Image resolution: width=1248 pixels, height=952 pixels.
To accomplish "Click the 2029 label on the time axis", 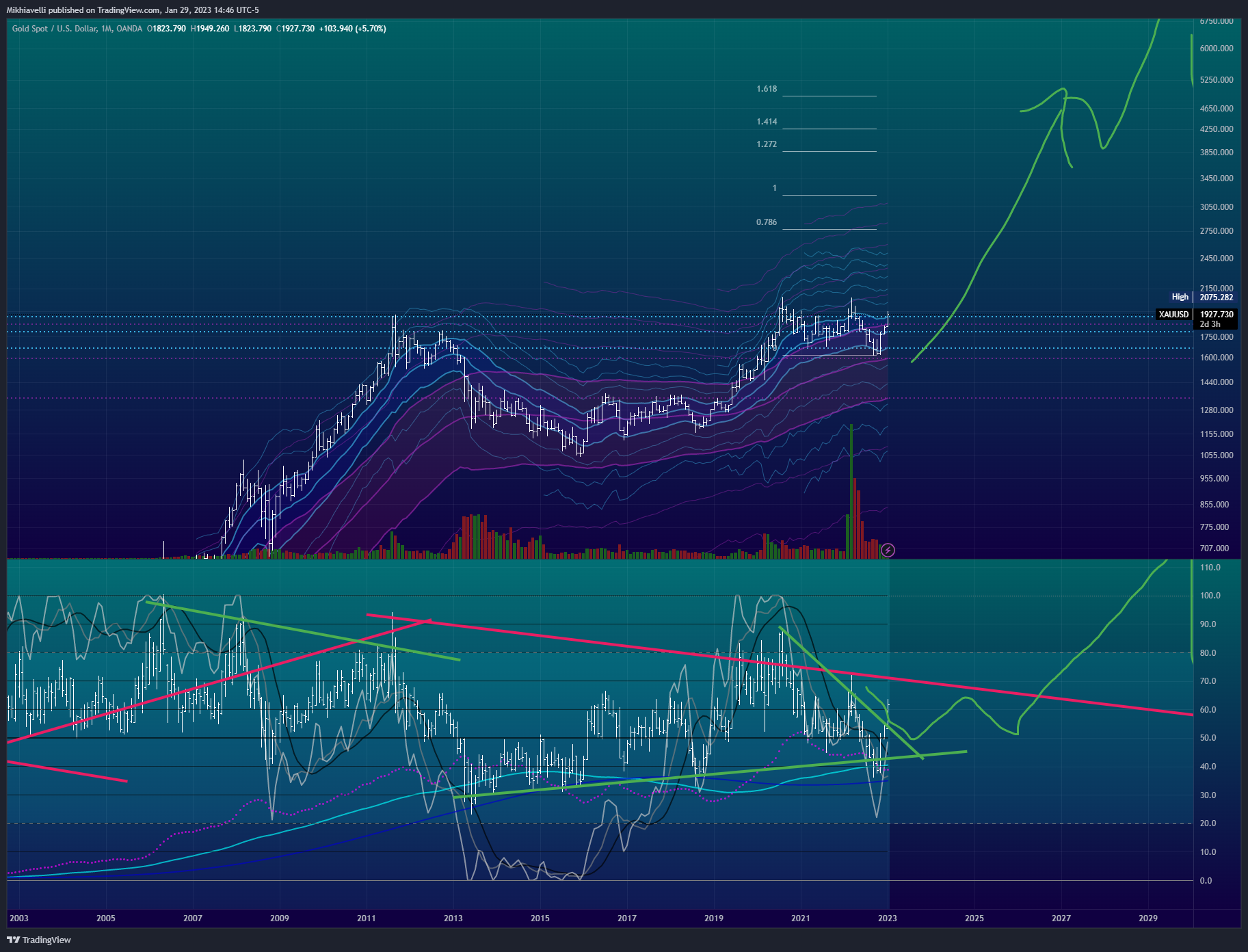I will 1148,918.
